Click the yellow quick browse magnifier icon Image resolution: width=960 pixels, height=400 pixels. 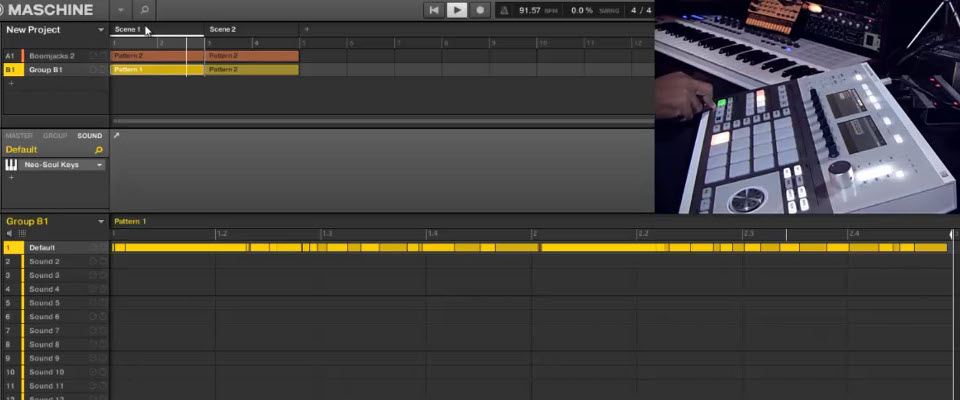click(x=99, y=150)
